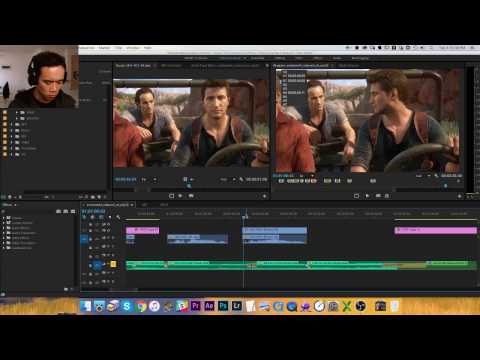Open the Help menu in menu bar
The height and width of the screenshot is (360, 480).
(148, 48)
